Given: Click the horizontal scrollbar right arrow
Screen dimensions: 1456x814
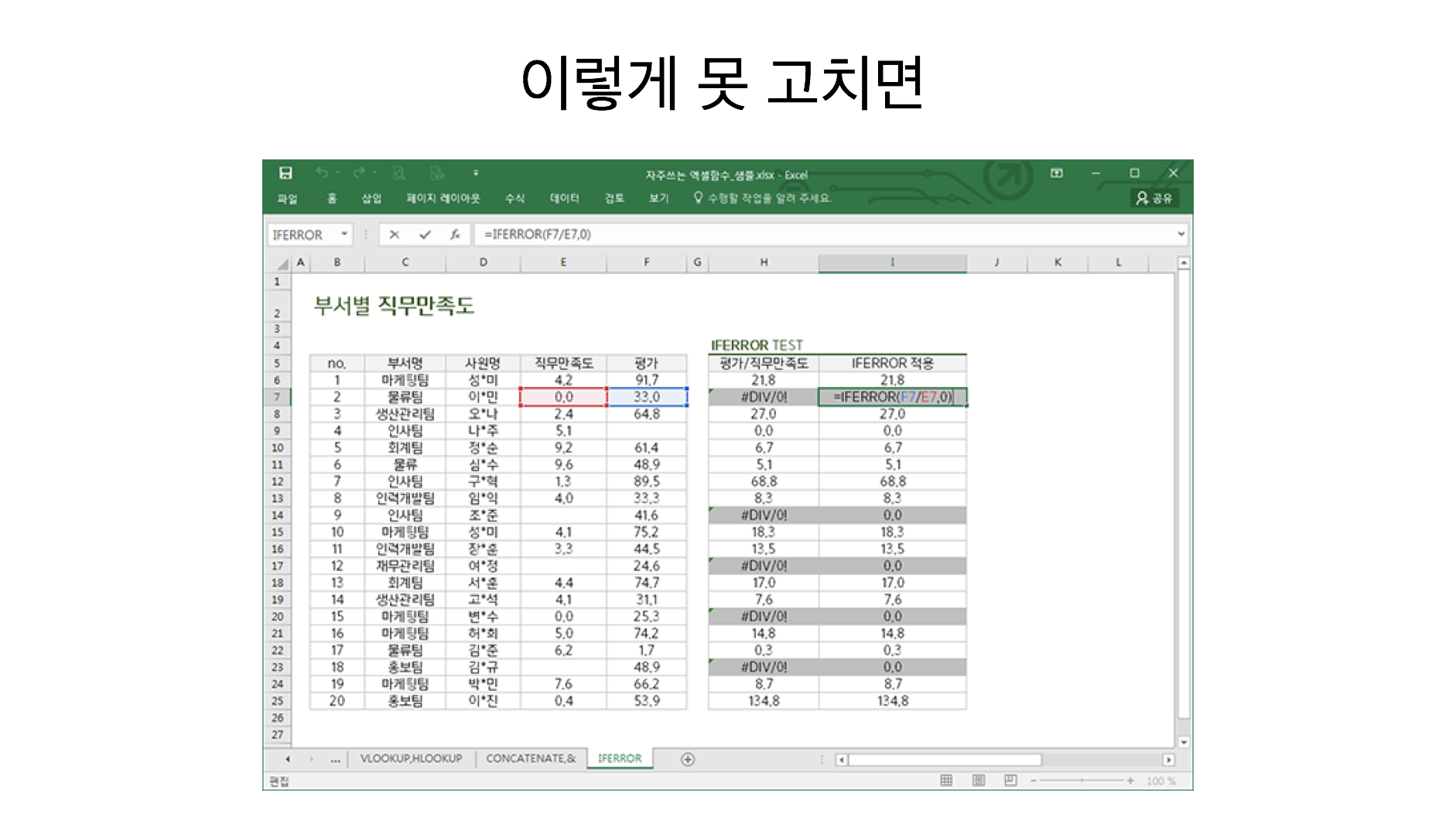Looking at the screenshot, I should point(1169,760).
